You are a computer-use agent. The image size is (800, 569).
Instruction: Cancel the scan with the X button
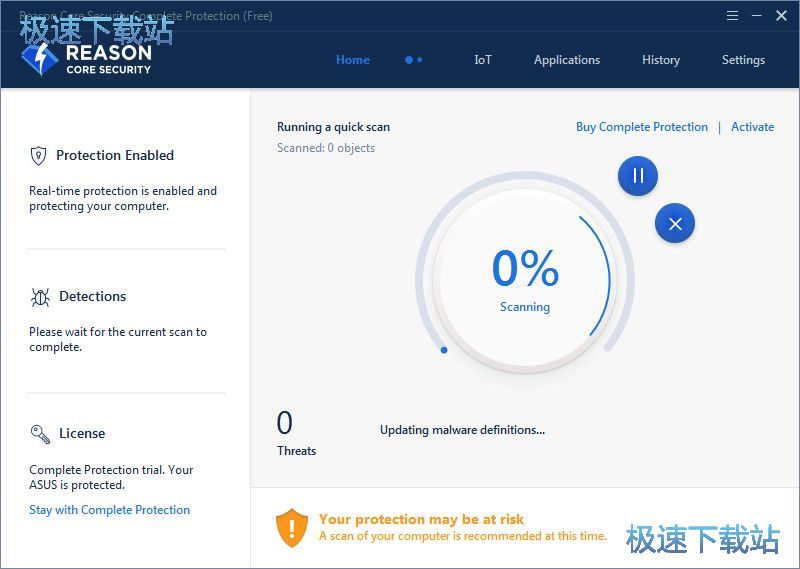tap(675, 224)
